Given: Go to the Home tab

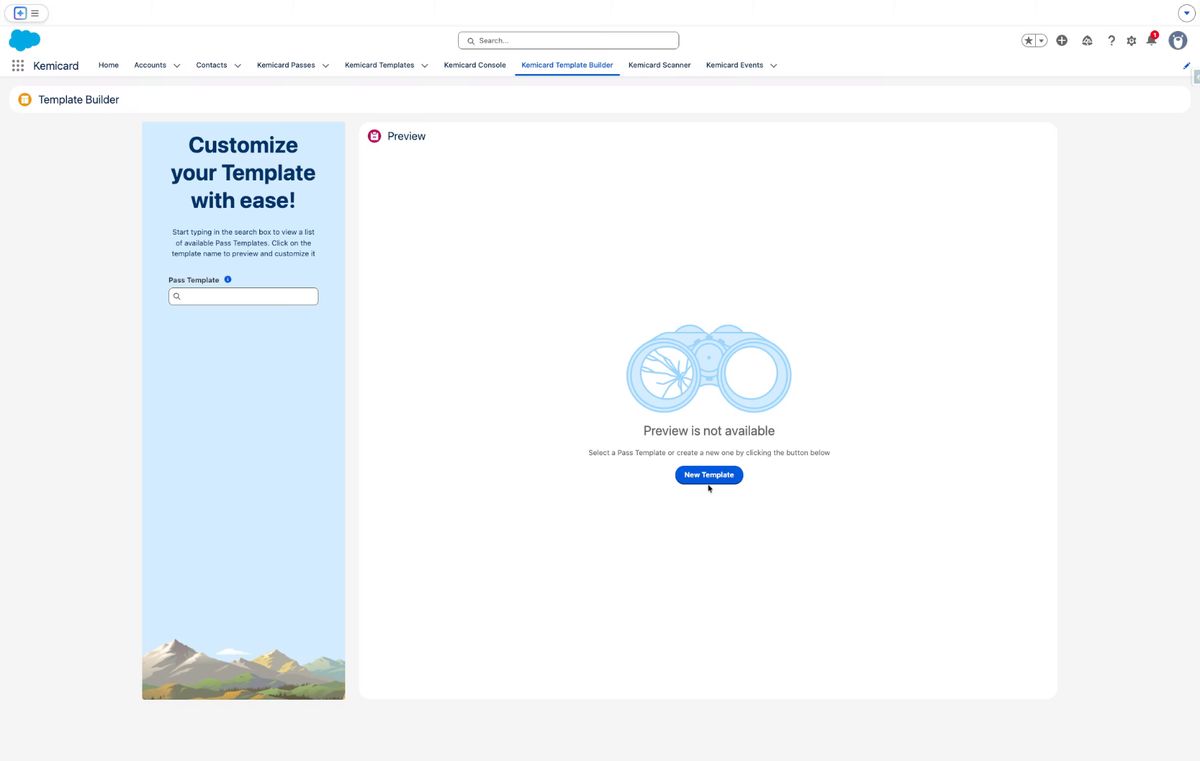Looking at the screenshot, I should [108, 65].
